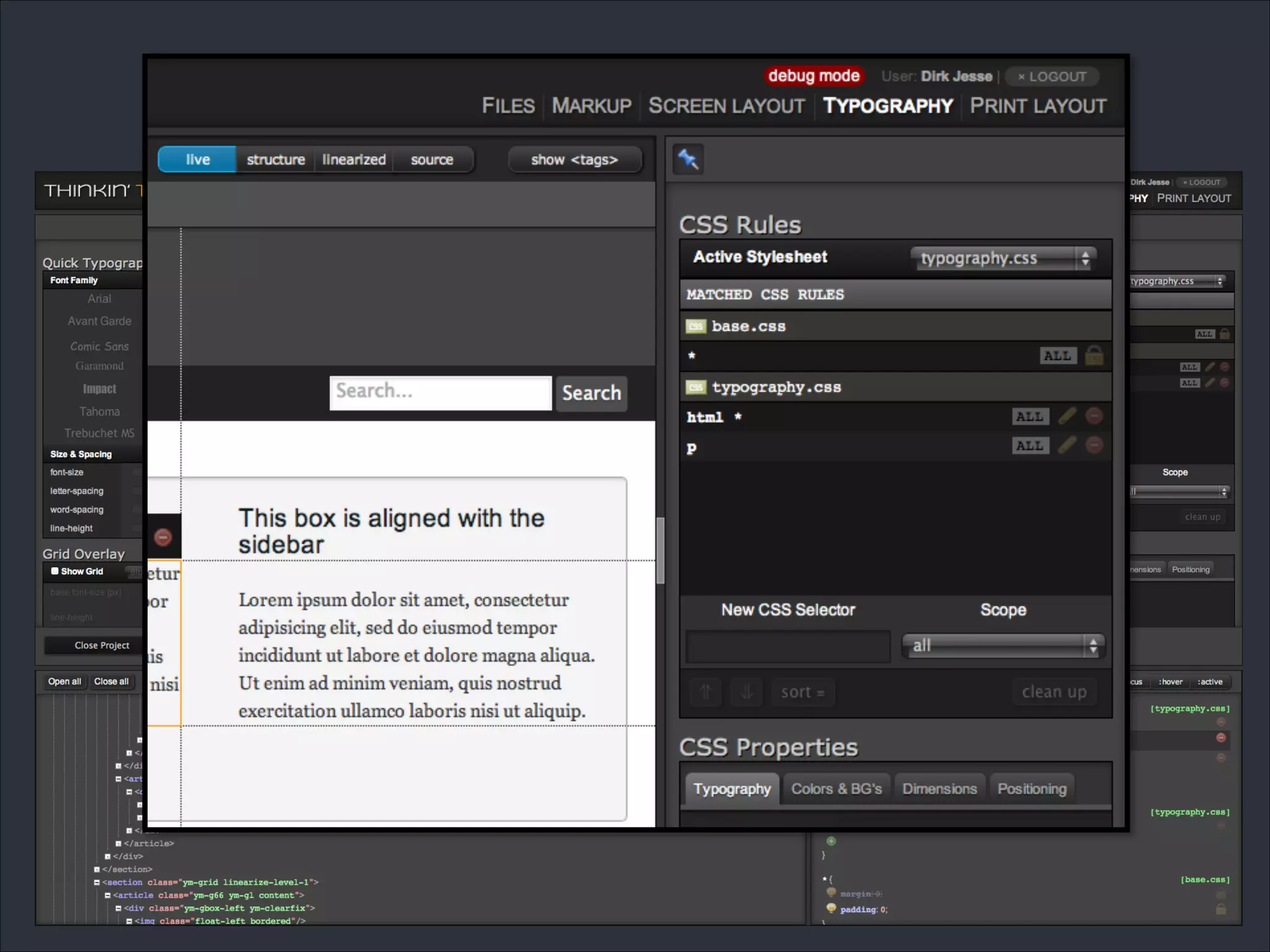Open the Scope dropdown set to all

coord(1003,646)
